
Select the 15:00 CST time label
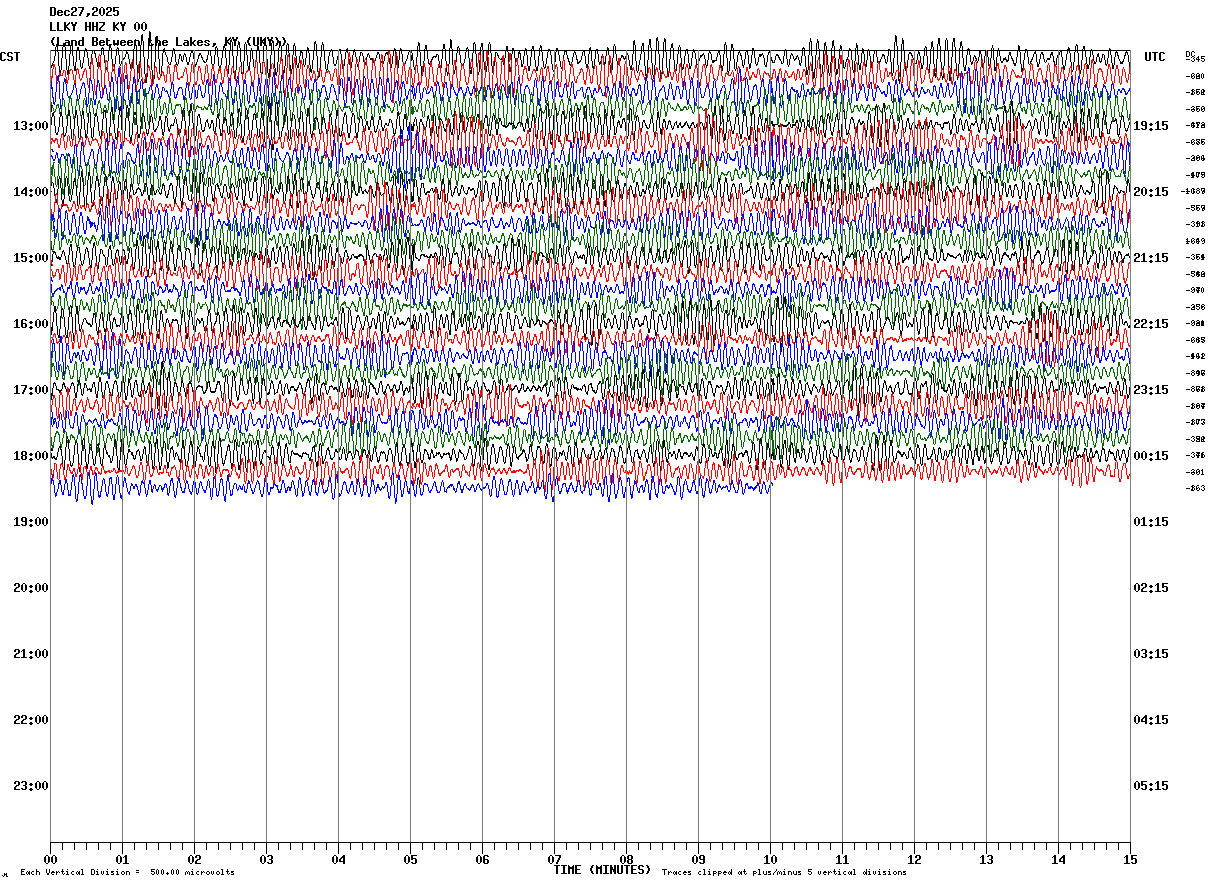[31, 258]
